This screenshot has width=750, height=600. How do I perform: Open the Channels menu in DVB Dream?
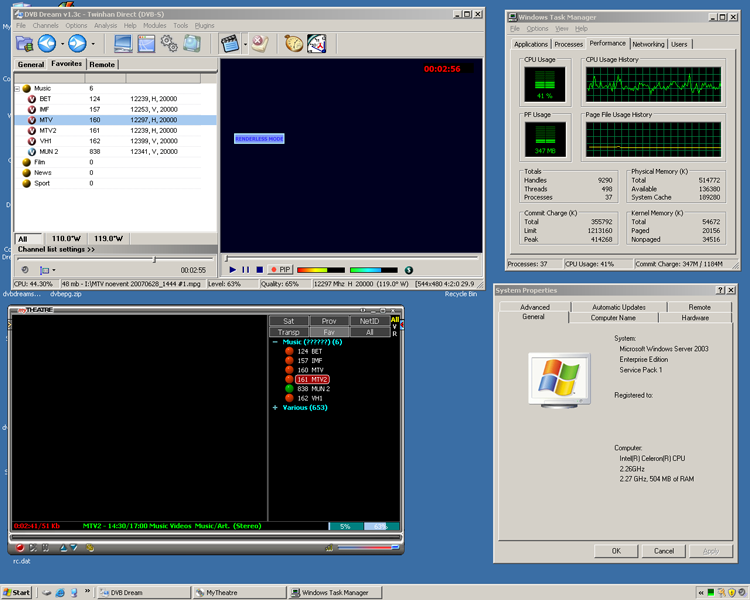coord(45,25)
